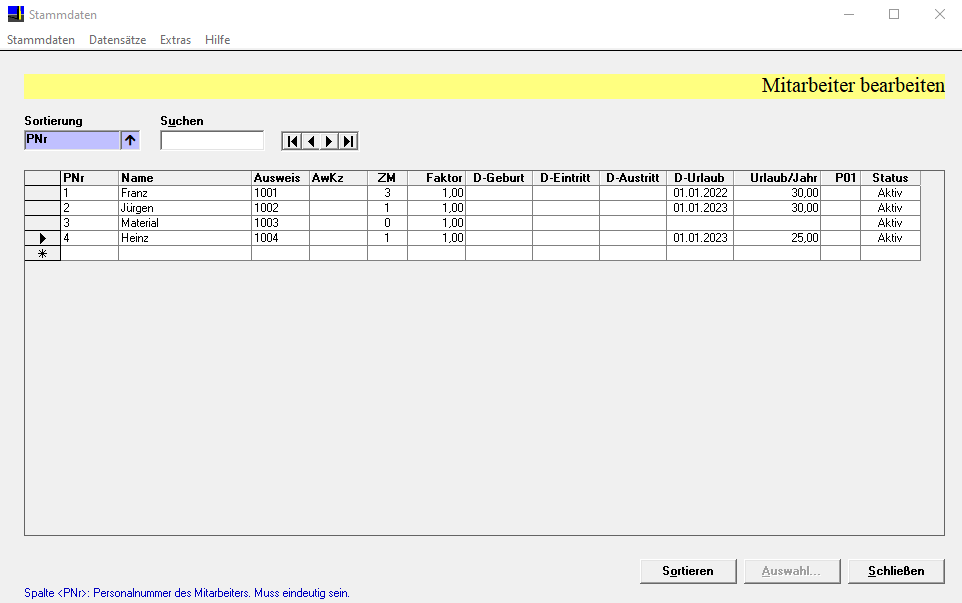Select D-Urlaub cell 01.01.2022
Screen dimensions: 962x603
point(699,193)
